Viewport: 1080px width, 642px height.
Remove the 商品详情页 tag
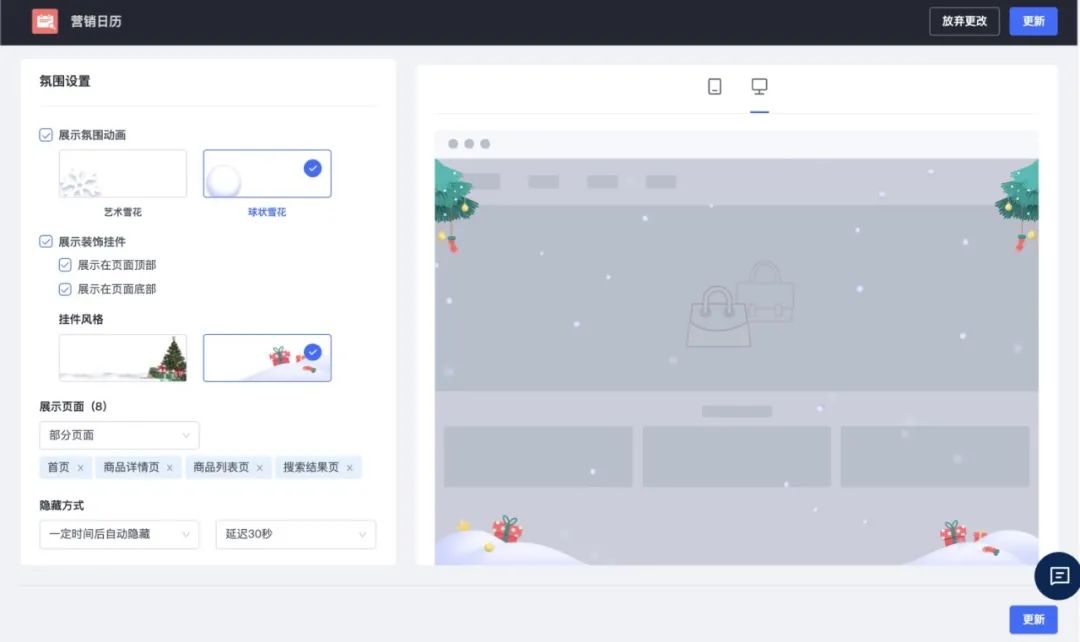170,468
